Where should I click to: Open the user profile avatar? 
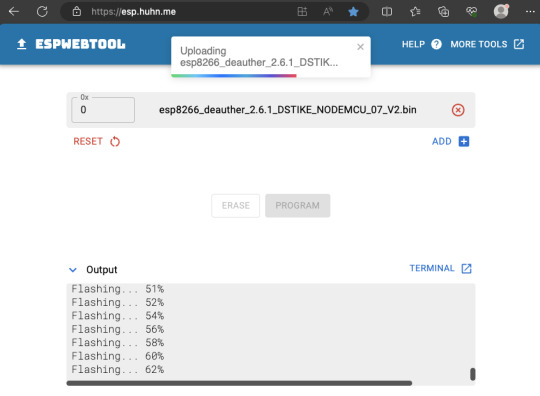(x=501, y=11)
